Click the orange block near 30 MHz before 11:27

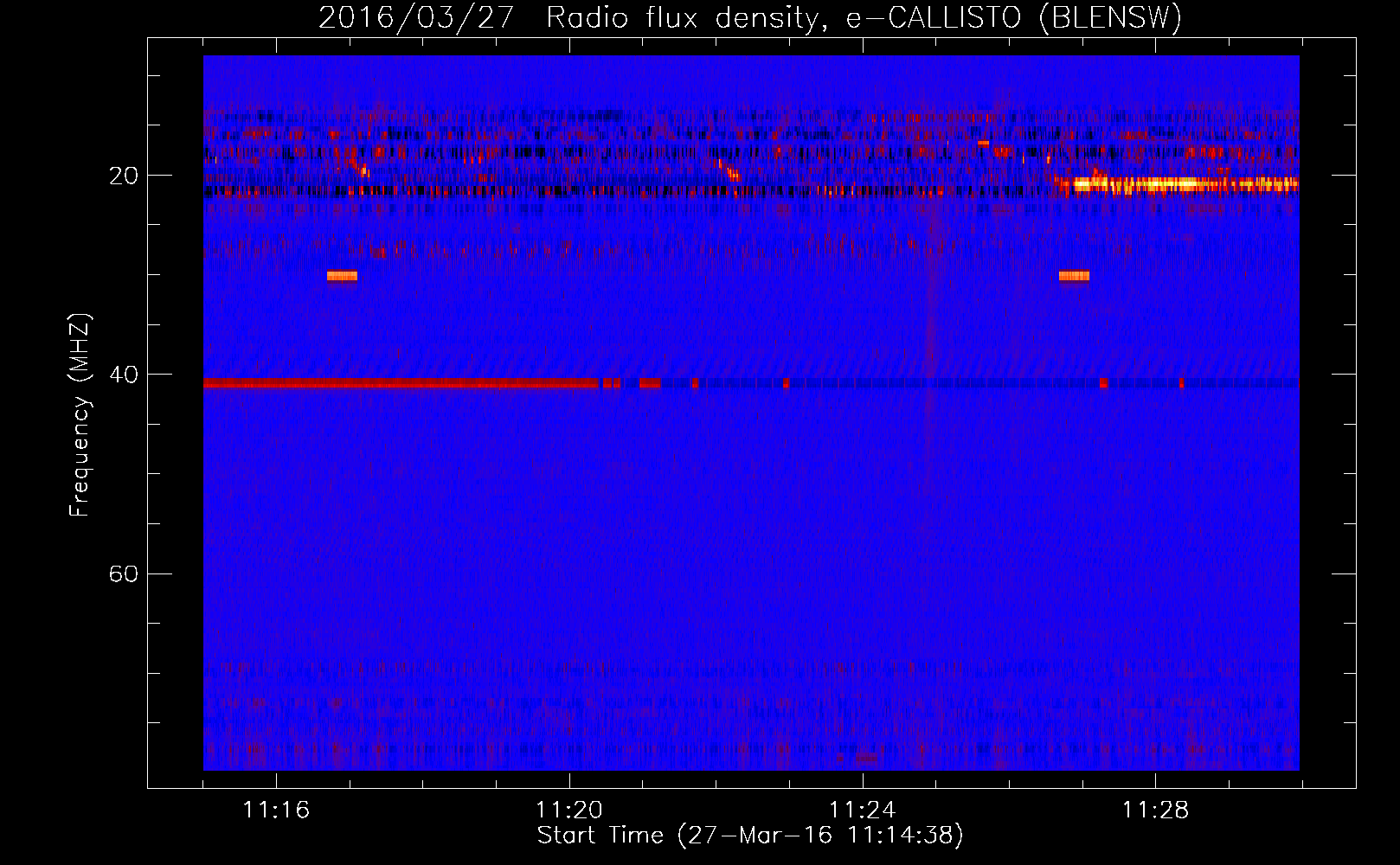[1074, 276]
